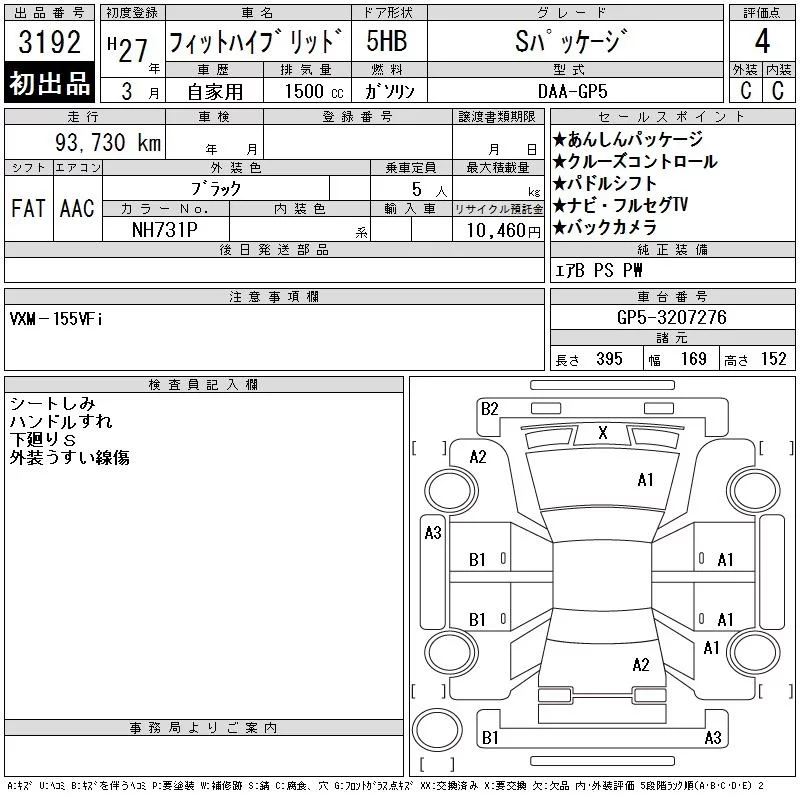
Task: Select the FAT shift type cell
Action: click(28, 208)
